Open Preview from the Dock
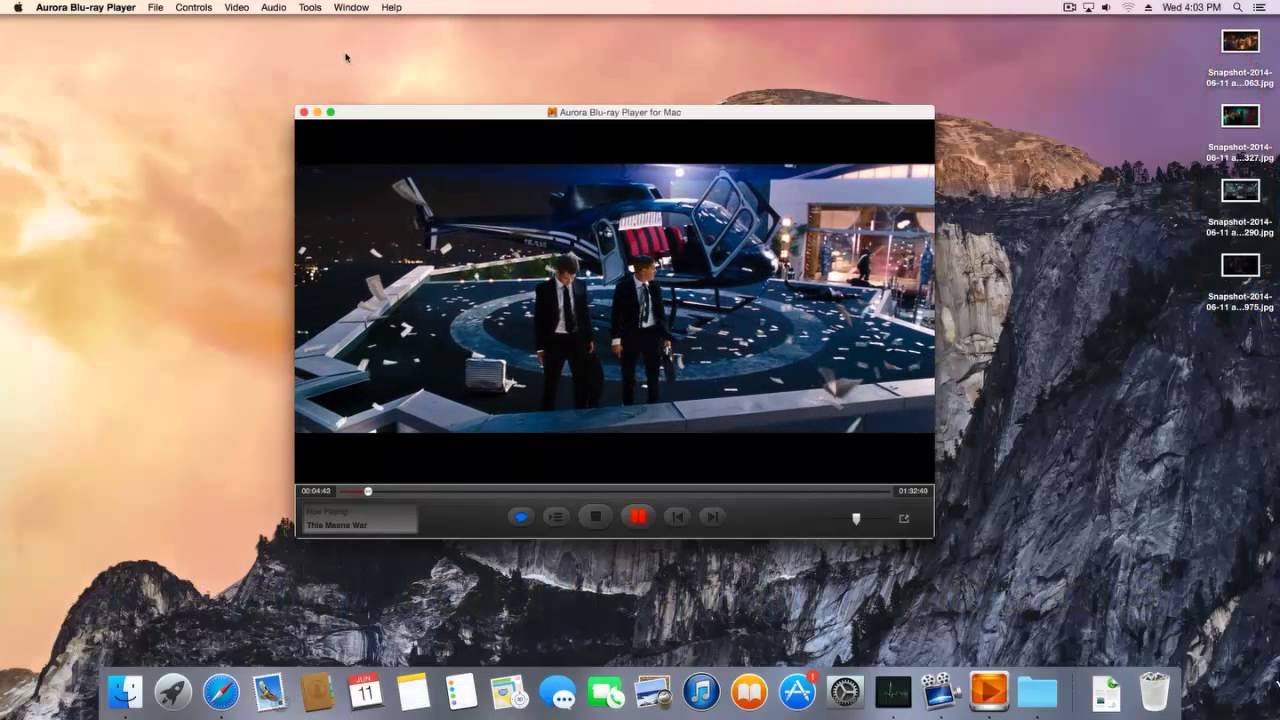1280x720 pixels. pyautogui.click(x=653, y=692)
